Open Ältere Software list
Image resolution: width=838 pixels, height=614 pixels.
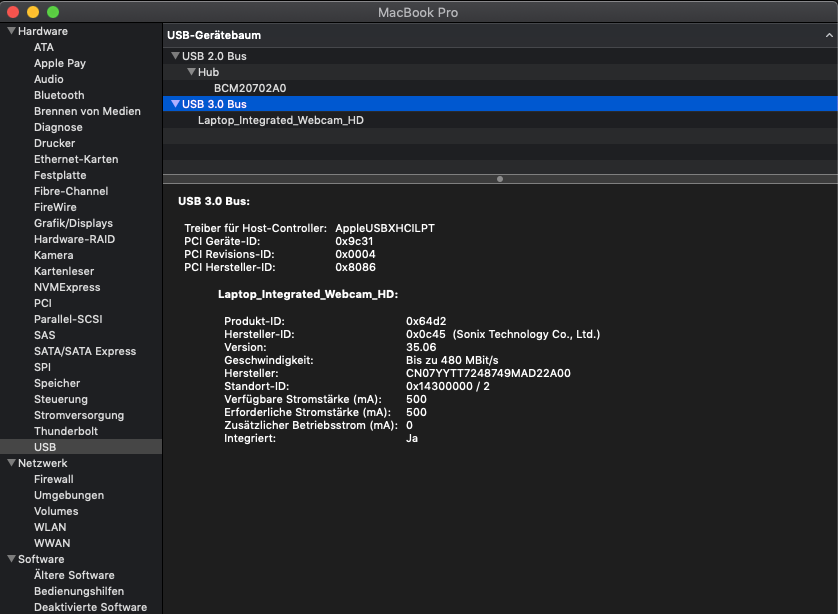[74, 575]
